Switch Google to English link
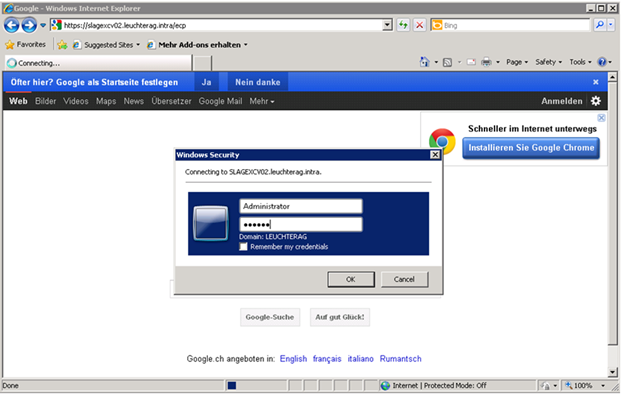Viewport: 621px width, 394px height. pyautogui.click(x=293, y=359)
